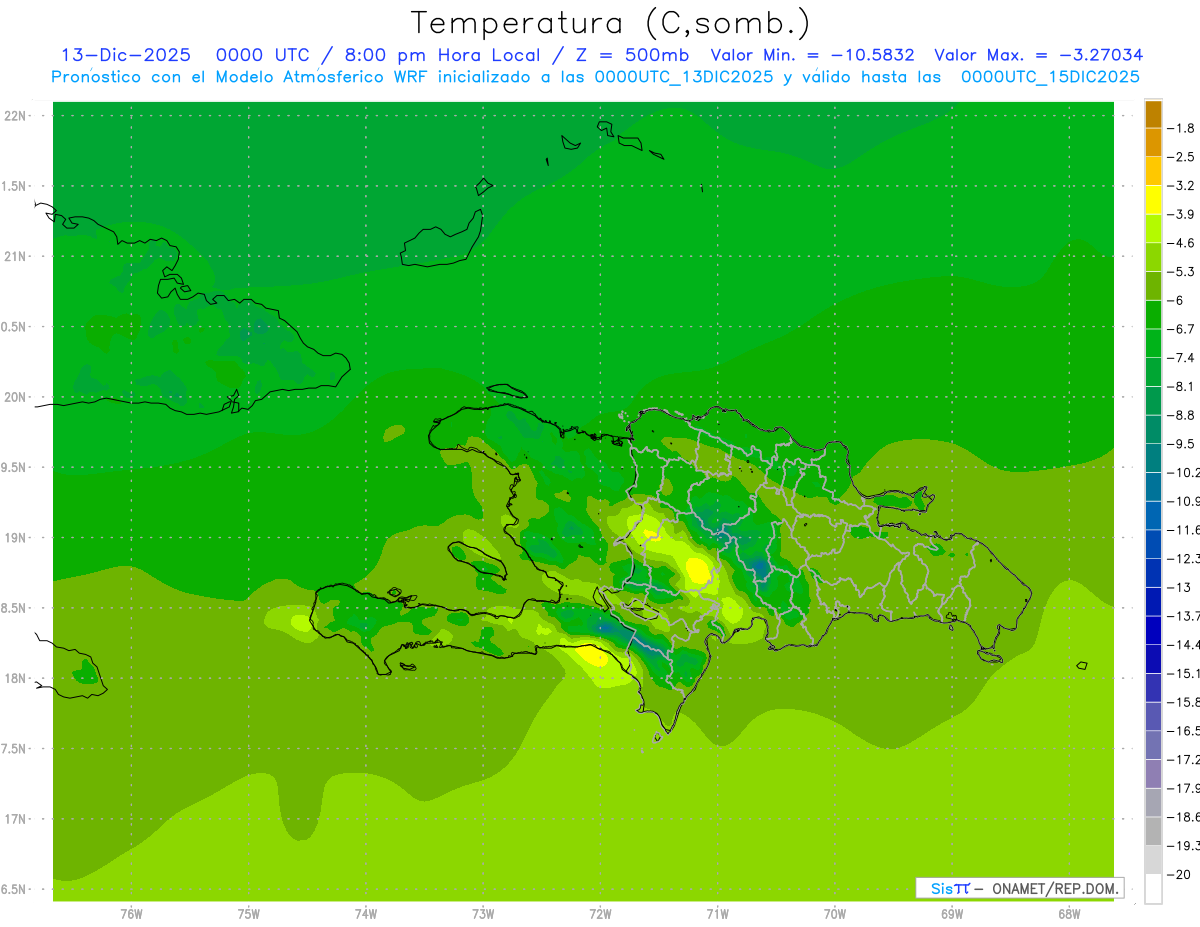This screenshot has height=927, width=1200.
Task: Click the '76W' longitude label
Action: click(131, 914)
